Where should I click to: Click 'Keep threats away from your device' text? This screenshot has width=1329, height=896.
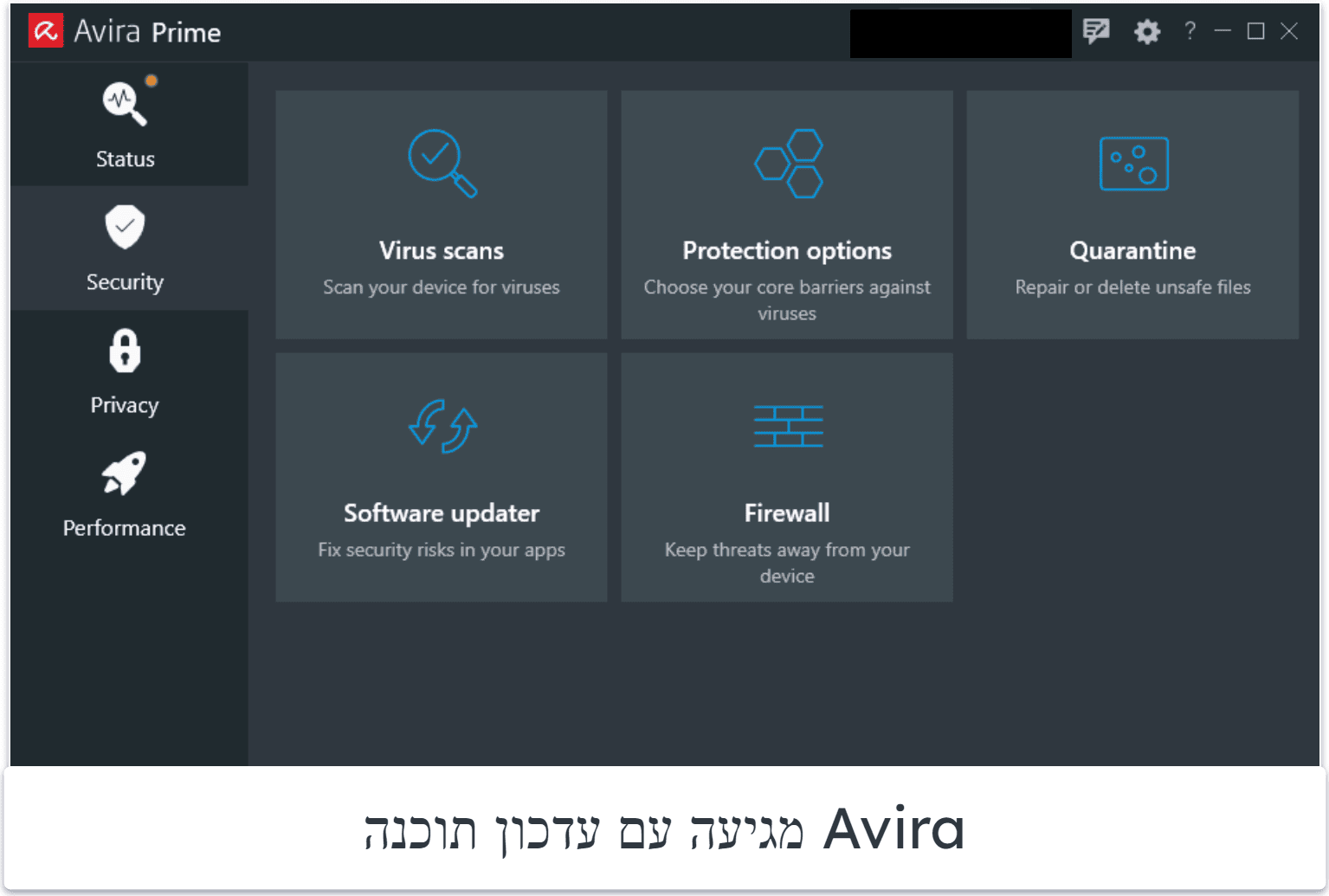tap(787, 563)
